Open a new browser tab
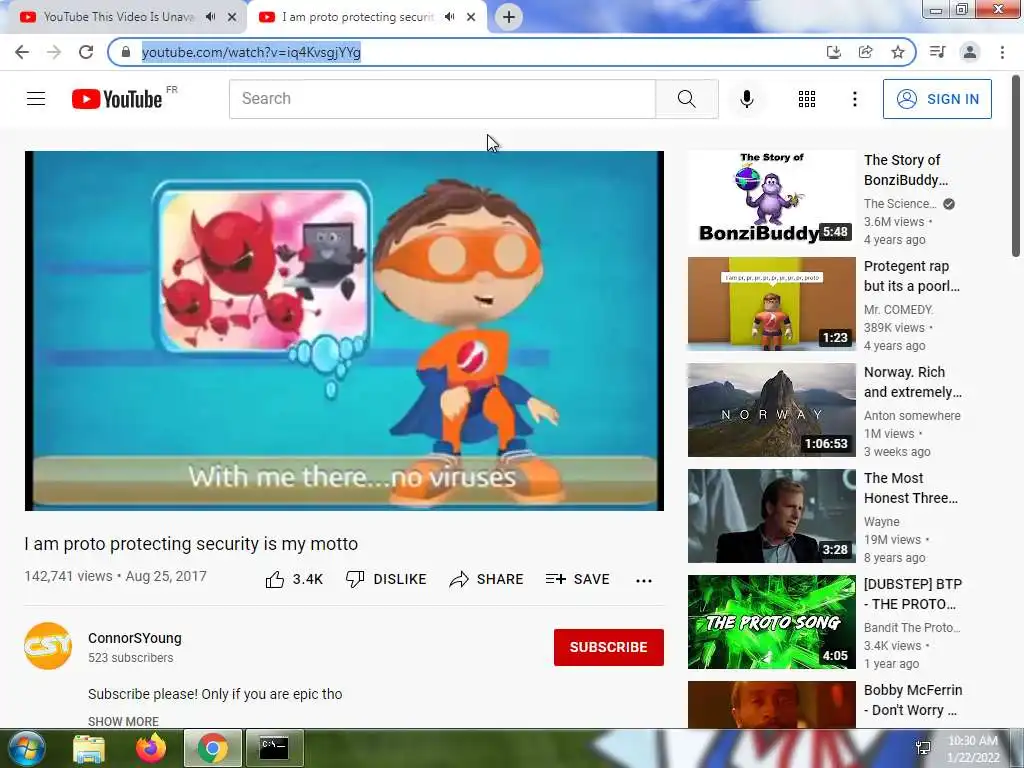1024x768 pixels. tap(509, 17)
